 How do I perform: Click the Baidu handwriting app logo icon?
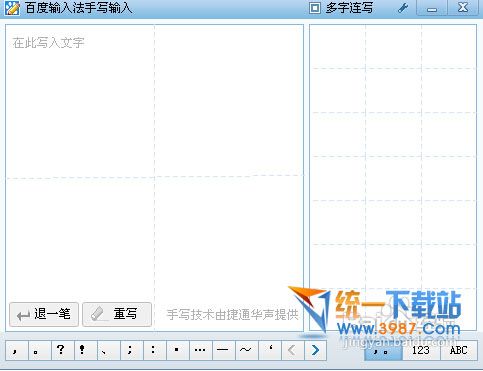pyautogui.click(x=12, y=8)
